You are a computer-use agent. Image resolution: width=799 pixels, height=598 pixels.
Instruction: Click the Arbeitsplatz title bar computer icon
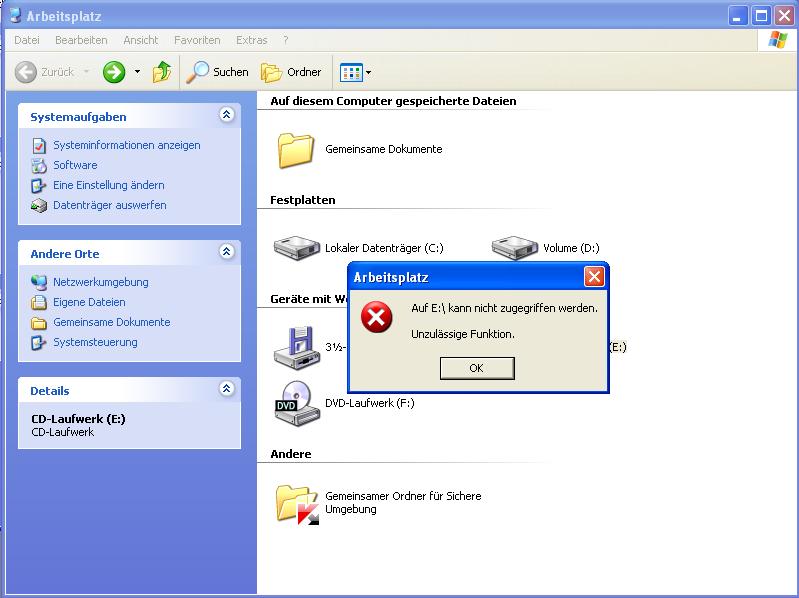pyautogui.click(x=16, y=15)
